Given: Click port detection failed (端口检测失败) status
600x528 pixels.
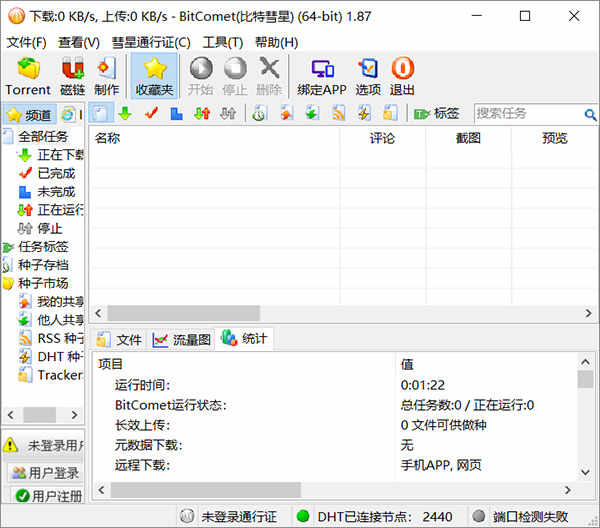Looking at the screenshot, I should [x=520, y=517].
